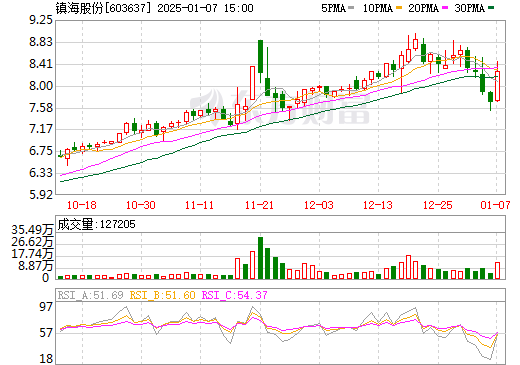
Task: Select the 10-18 date axis label
Action: [x=82, y=205]
